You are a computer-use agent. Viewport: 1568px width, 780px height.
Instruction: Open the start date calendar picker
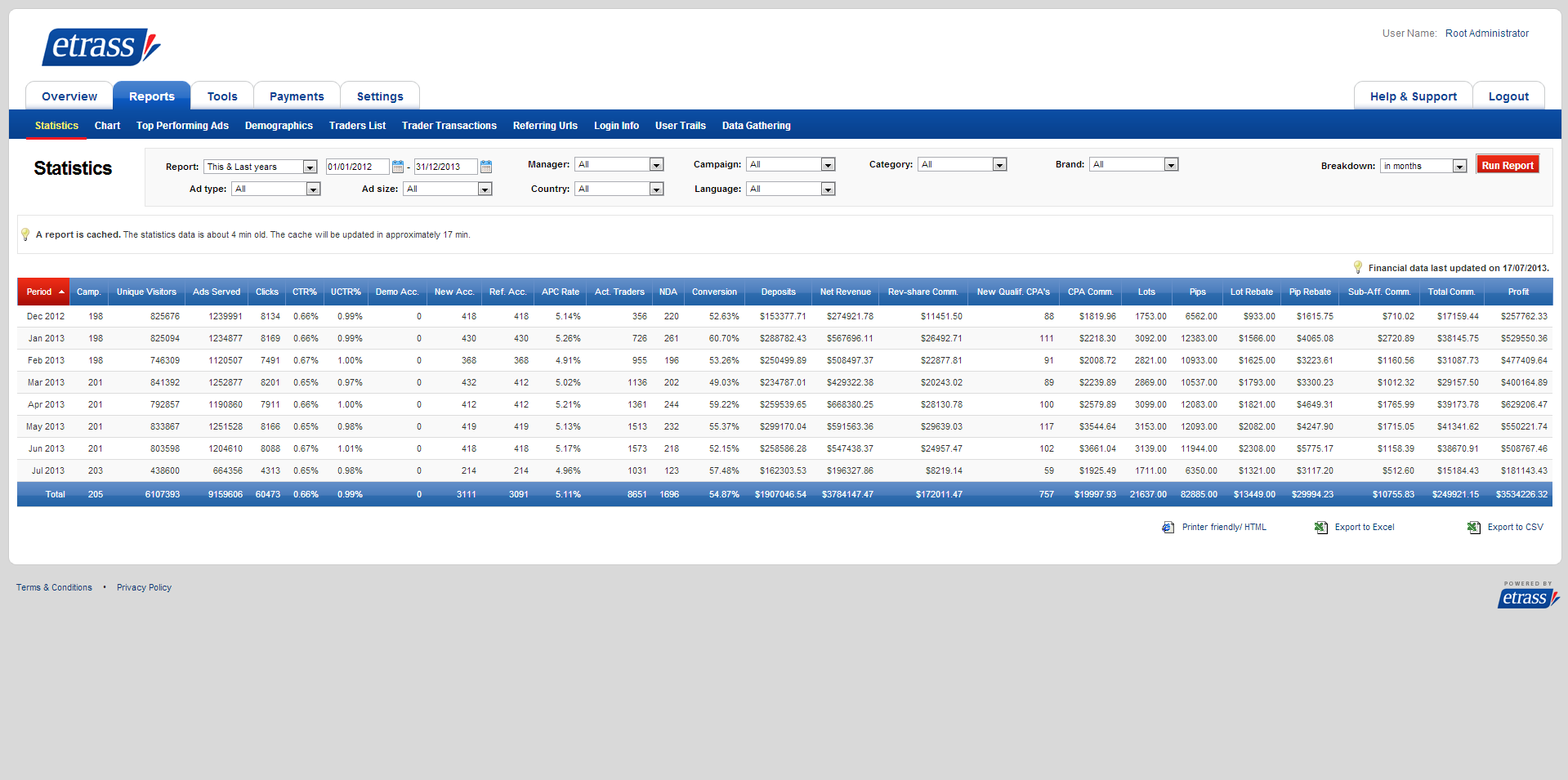(x=398, y=167)
